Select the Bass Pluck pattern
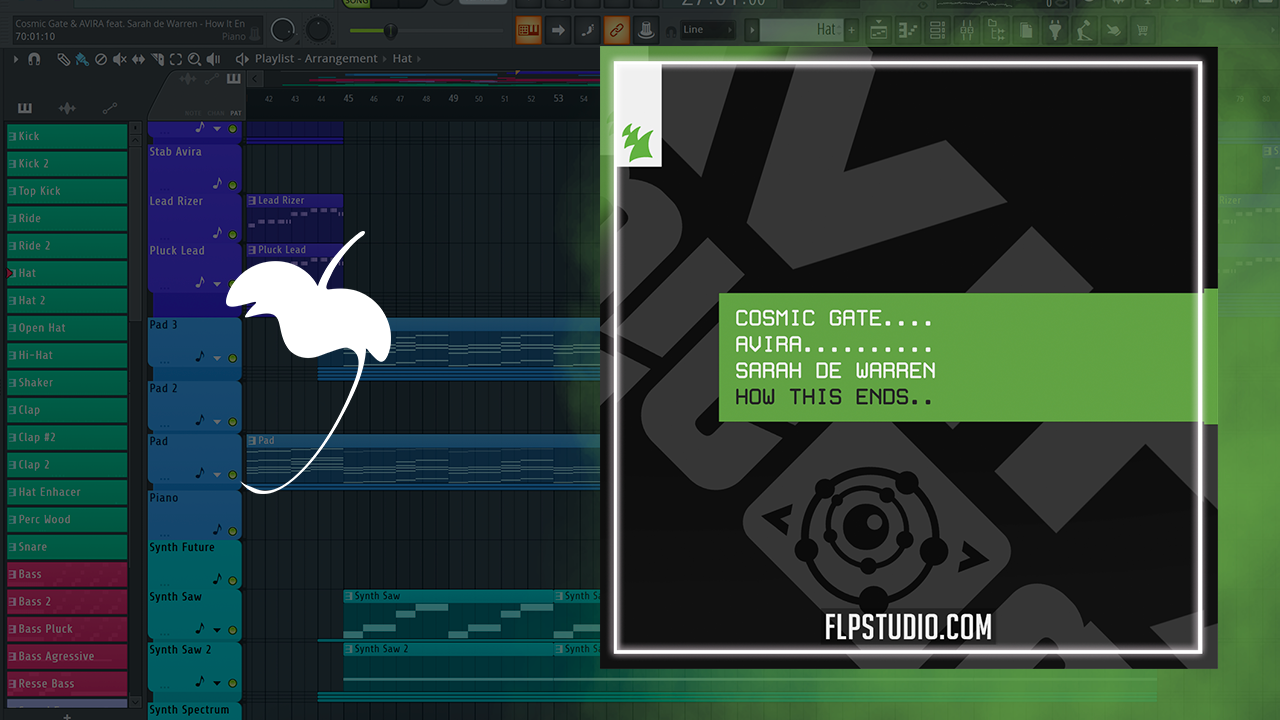The height and width of the screenshot is (720, 1280). click(x=67, y=629)
